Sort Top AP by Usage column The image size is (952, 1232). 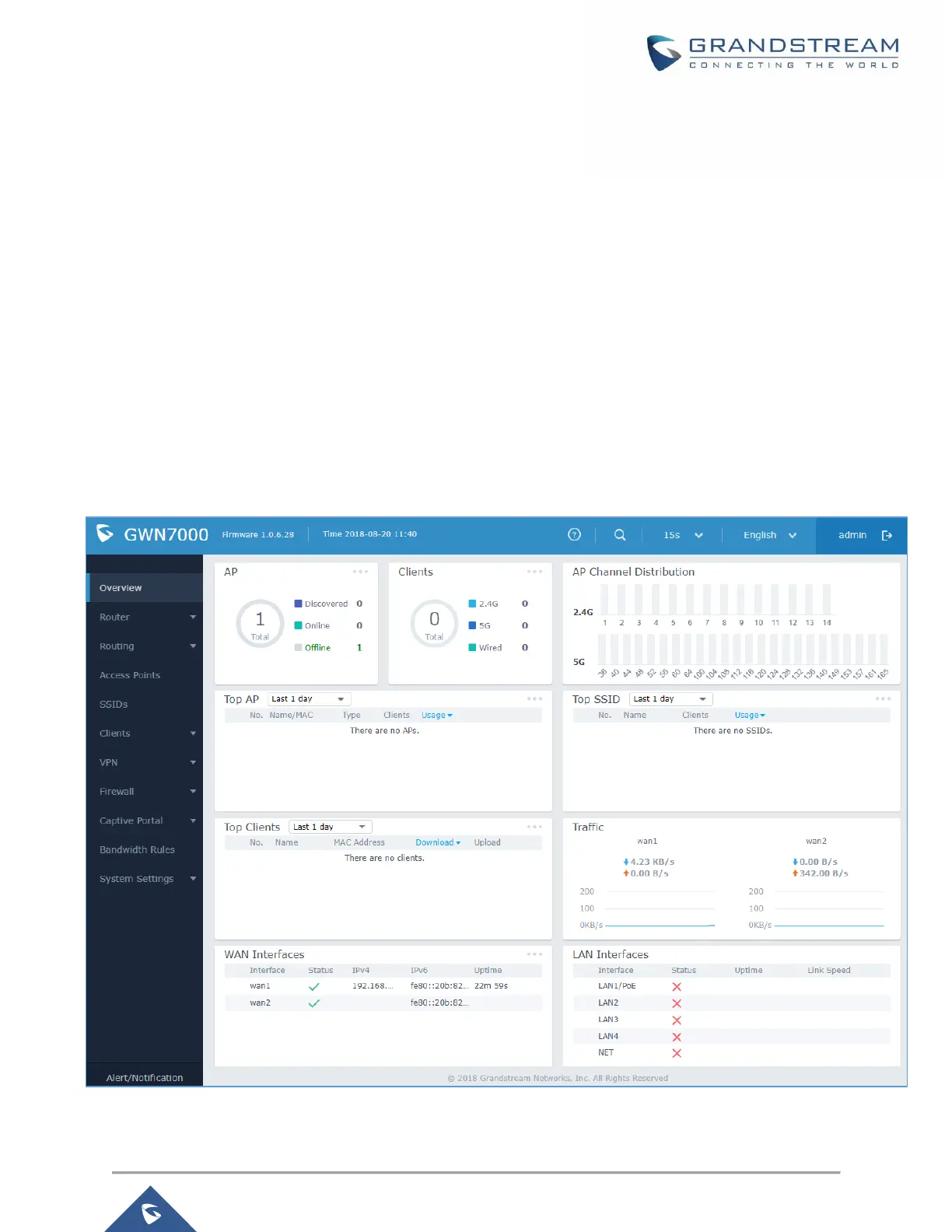tap(436, 716)
